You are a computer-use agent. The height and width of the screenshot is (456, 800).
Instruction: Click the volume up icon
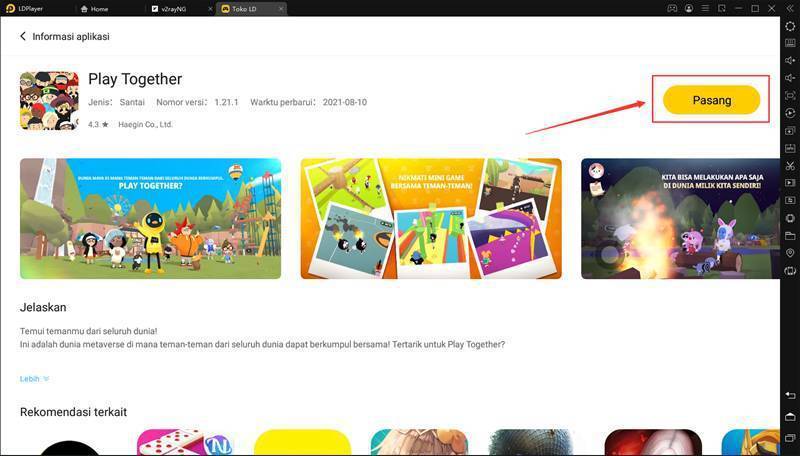790,60
